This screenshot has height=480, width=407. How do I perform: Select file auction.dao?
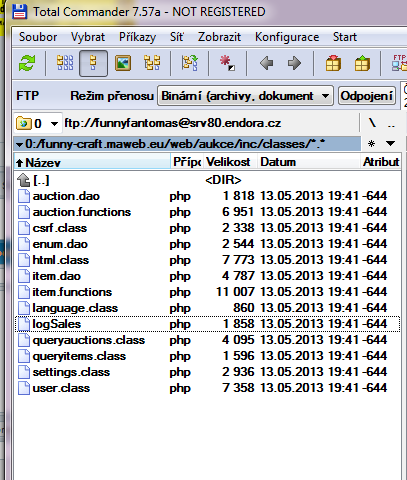(x=207, y=196)
